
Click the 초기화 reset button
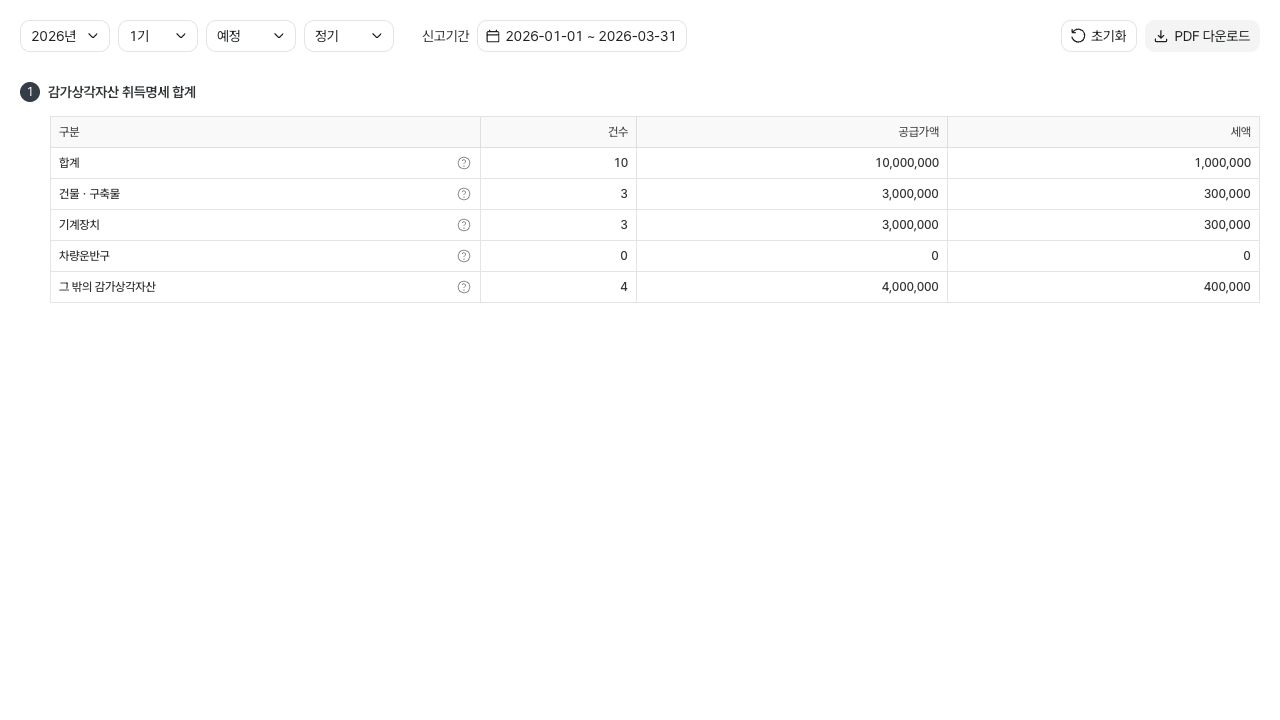click(1099, 36)
